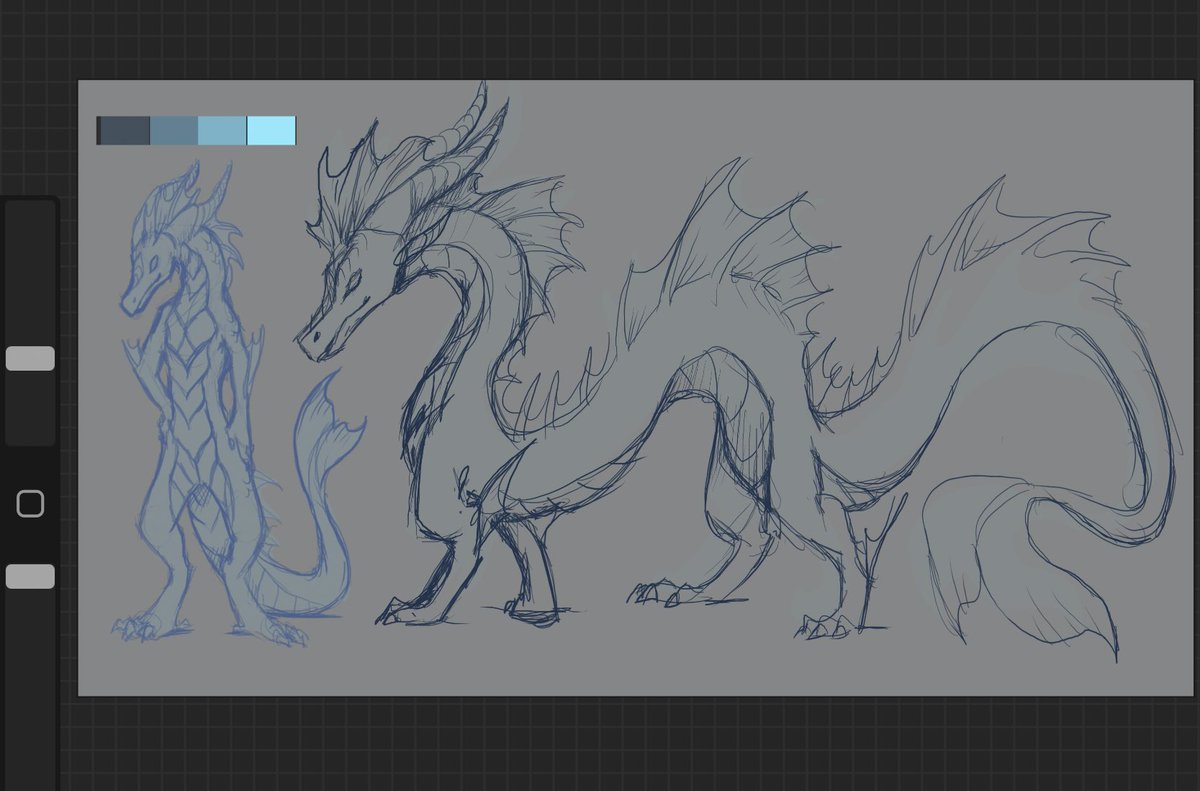Image resolution: width=1200 pixels, height=791 pixels.
Task: Click the lower brush opacity slider handle
Action: [30, 576]
